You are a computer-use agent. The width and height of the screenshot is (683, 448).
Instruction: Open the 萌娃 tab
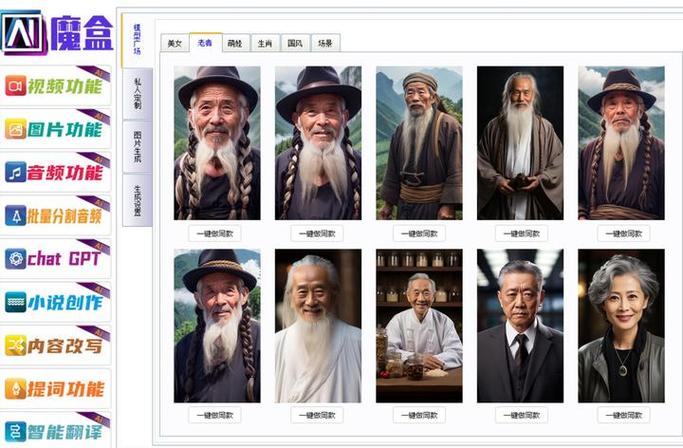tap(235, 43)
